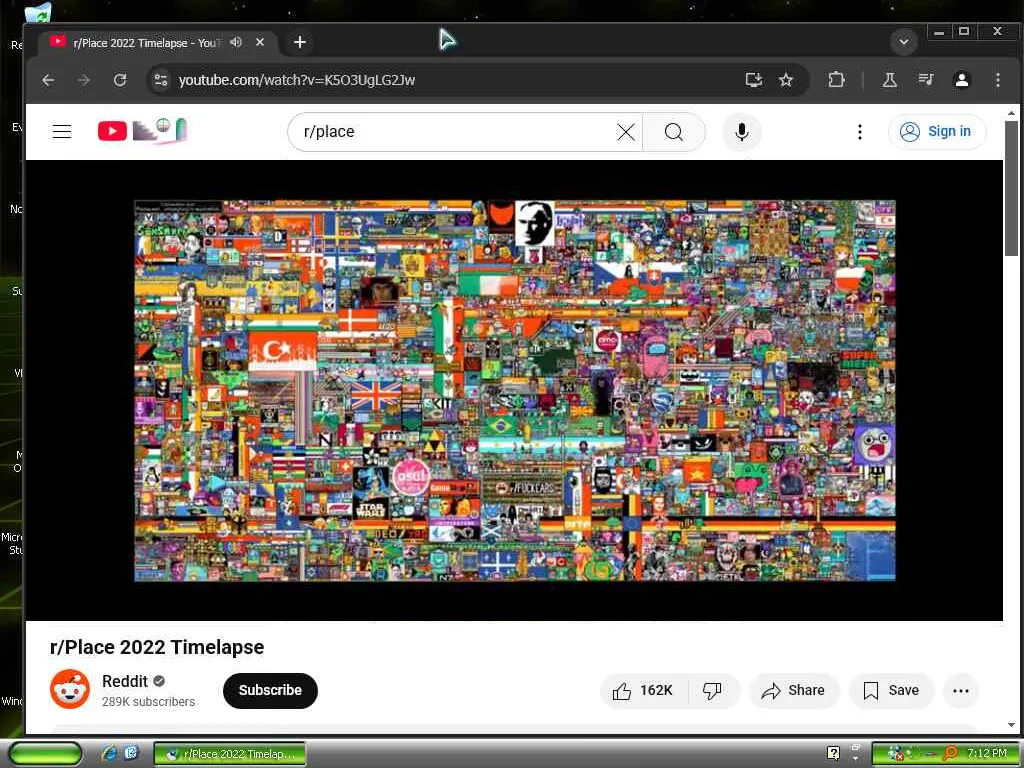Screen dimensions: 1024x768
Task: Click the 289K subscribers text
Action: click(x=148, y=701)
